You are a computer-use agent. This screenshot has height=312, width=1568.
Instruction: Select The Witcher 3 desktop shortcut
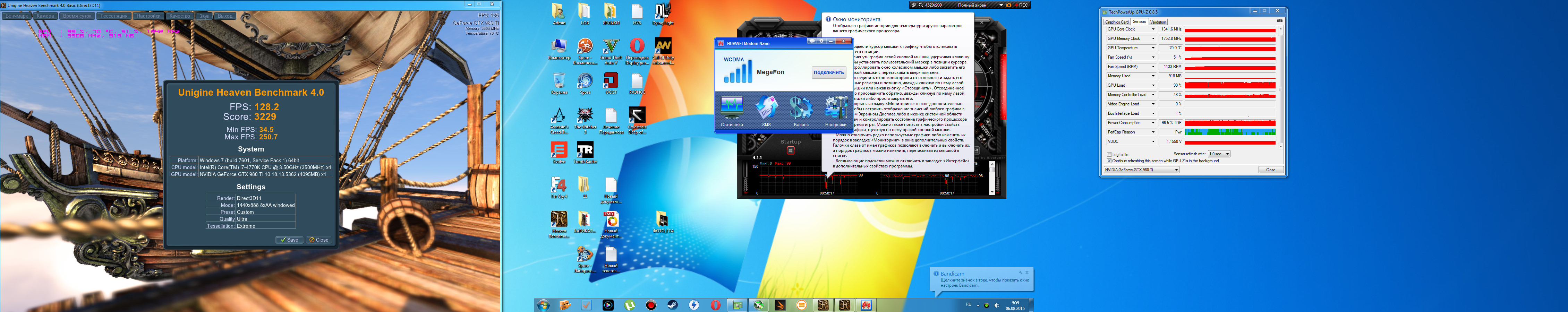click(x=585, y=120)
